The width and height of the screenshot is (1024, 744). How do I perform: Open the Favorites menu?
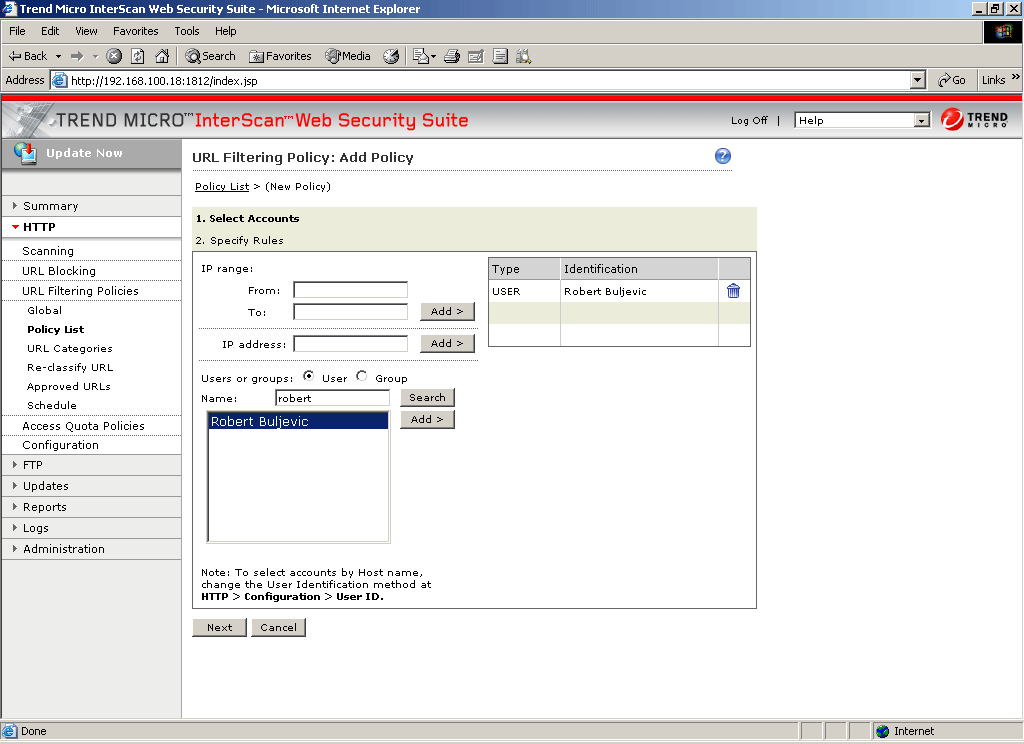point(135,31)
